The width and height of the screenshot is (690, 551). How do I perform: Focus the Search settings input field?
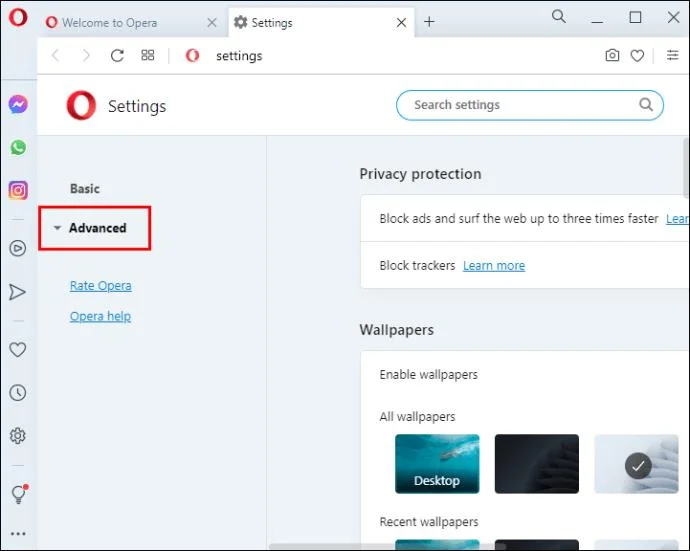(x=530, y=105)
